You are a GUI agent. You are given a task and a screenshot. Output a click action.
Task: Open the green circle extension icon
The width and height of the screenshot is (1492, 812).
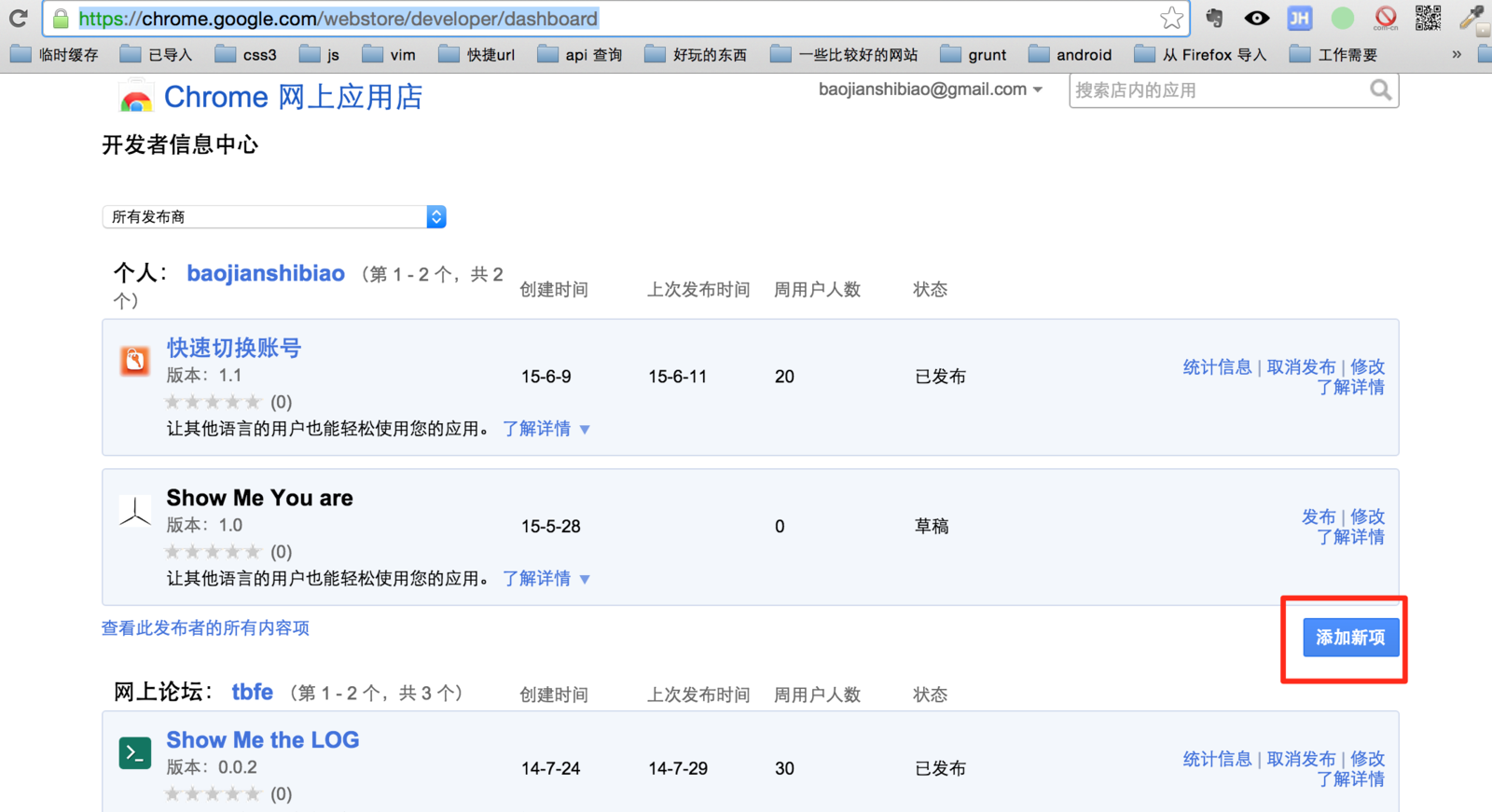1342,18
